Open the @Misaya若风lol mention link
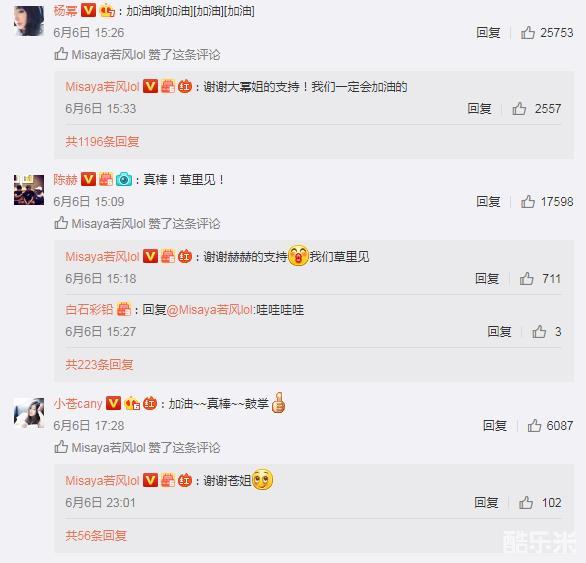586x563 pixels. [210, 310]
